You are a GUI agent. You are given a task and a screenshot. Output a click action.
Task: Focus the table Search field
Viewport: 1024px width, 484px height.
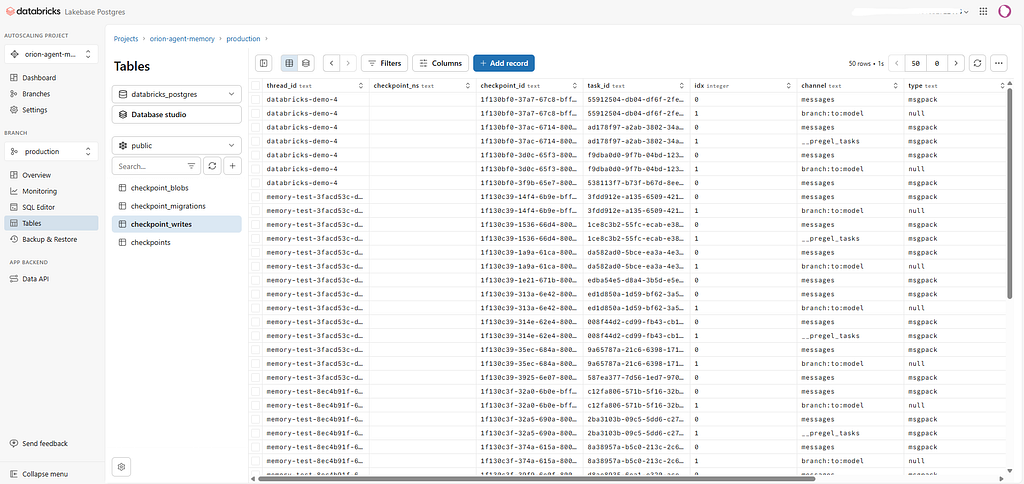pos(150,166)
